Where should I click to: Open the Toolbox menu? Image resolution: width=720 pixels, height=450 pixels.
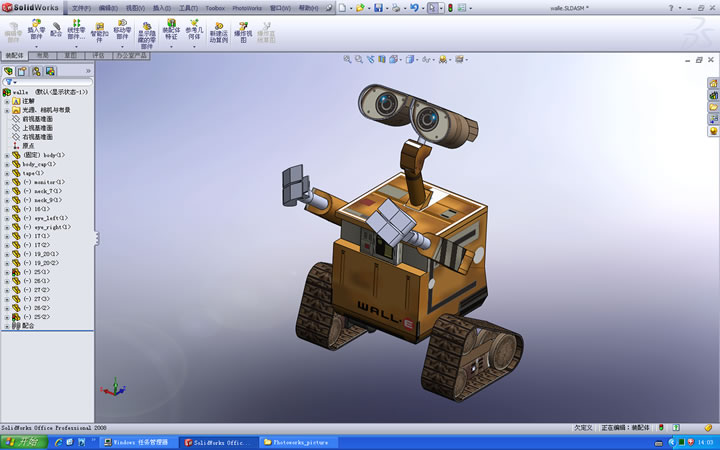pyautogui.click(x=215, y=8)
